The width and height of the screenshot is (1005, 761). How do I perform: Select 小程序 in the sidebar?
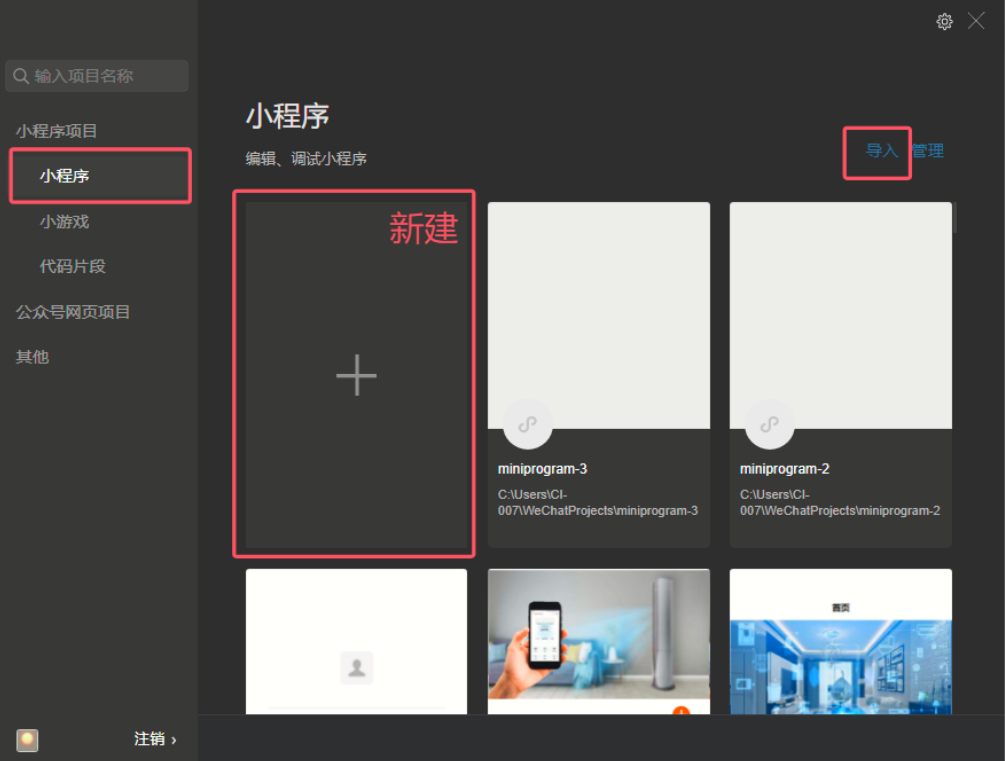pyautogui.click(x=65, y=176)
